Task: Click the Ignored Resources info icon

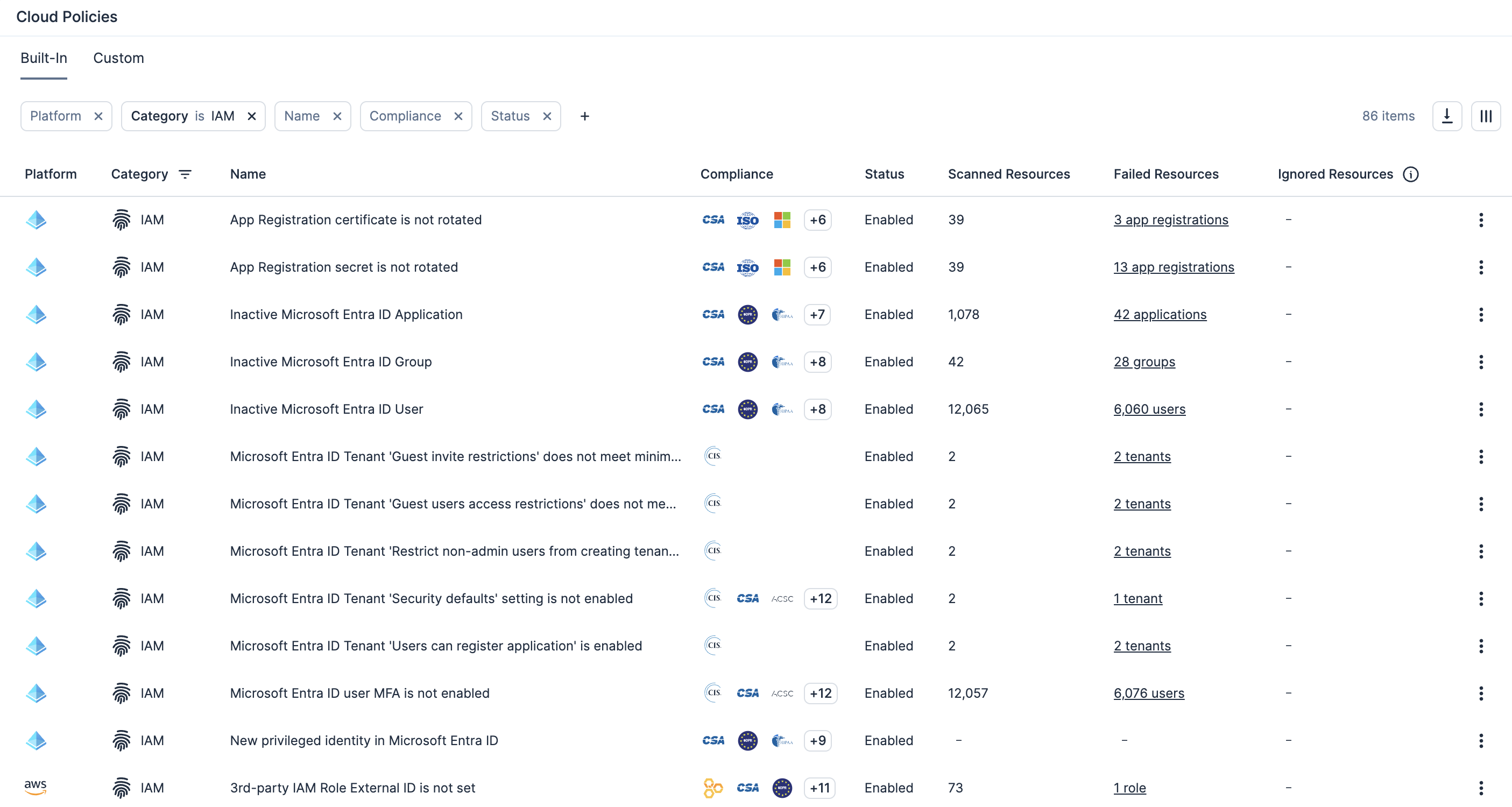Action: [x=1410, y=174]
